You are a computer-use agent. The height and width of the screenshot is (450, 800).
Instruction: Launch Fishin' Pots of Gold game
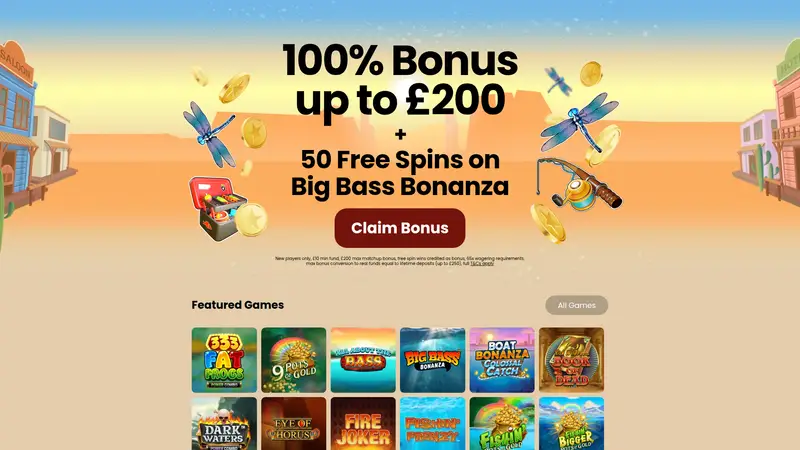coord(502,424)
